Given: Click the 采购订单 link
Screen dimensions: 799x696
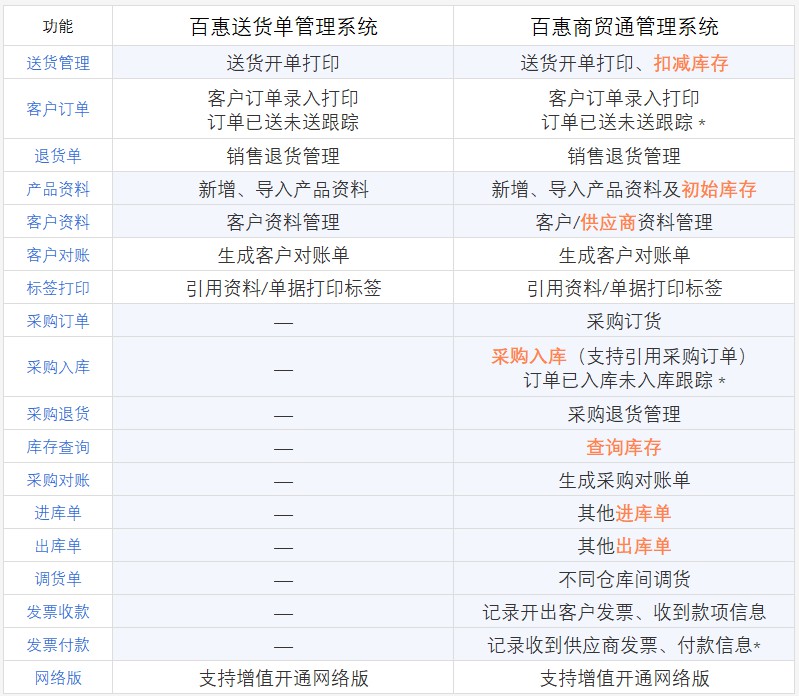Looking at the screenshot, I should point(58,321).
